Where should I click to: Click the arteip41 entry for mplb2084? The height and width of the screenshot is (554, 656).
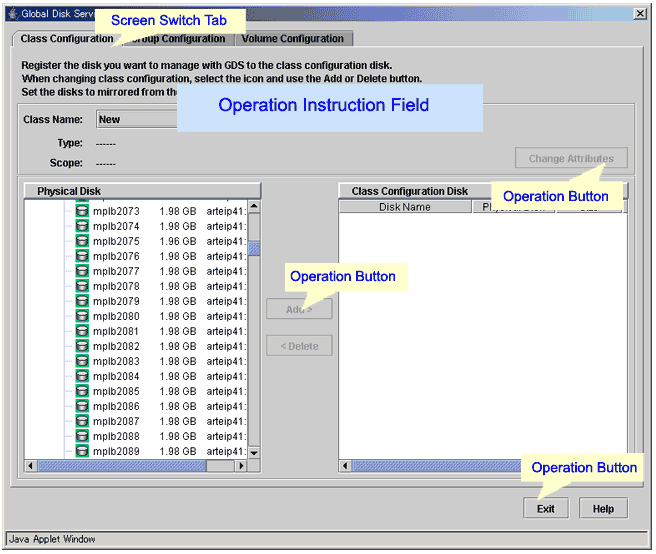point(226,377)
